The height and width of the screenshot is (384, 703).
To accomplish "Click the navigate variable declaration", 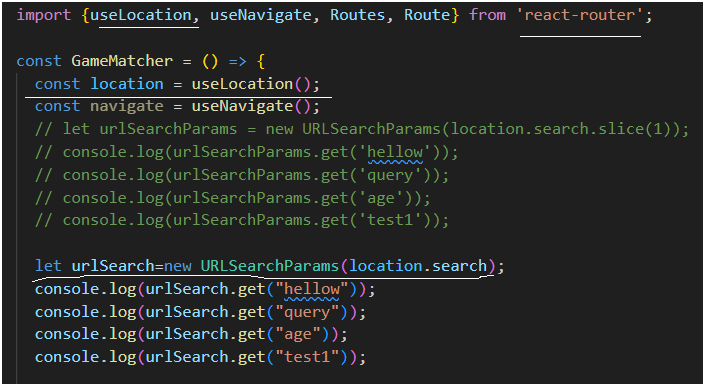I will (x=127, y=106).
